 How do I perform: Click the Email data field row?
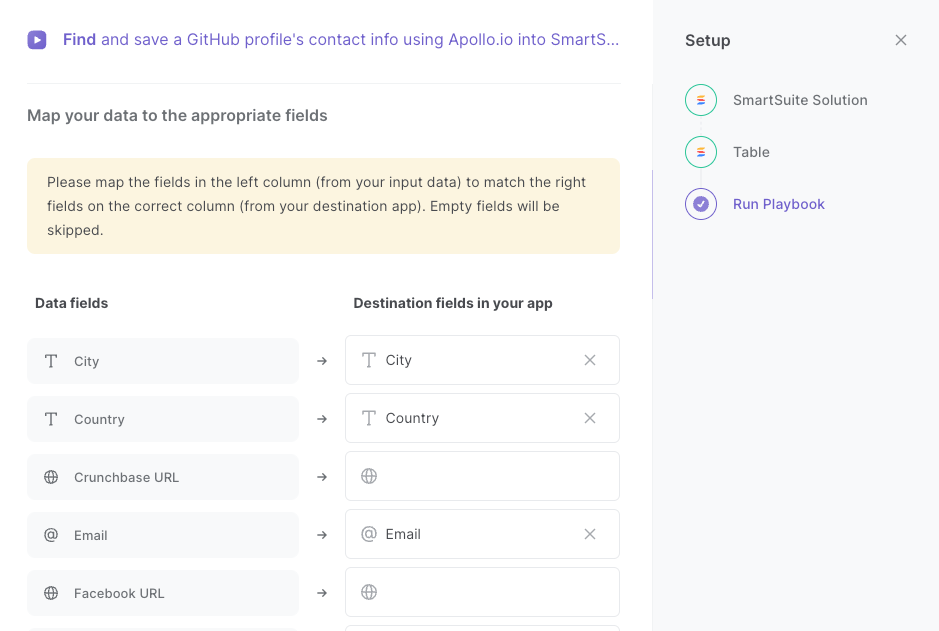(x=163, y=535)
